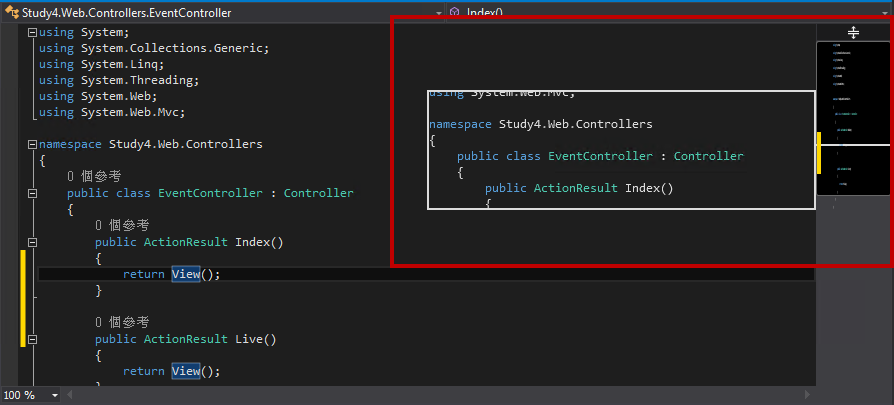The image size is (894, 405).
Task: Click ActionResult before Index()
Action: (x=186, y=242)
